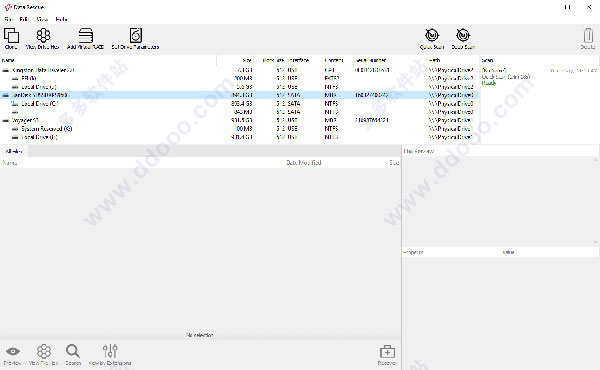600x370 pixels.
Task: Click the Recover button
Action: point(387,355)
